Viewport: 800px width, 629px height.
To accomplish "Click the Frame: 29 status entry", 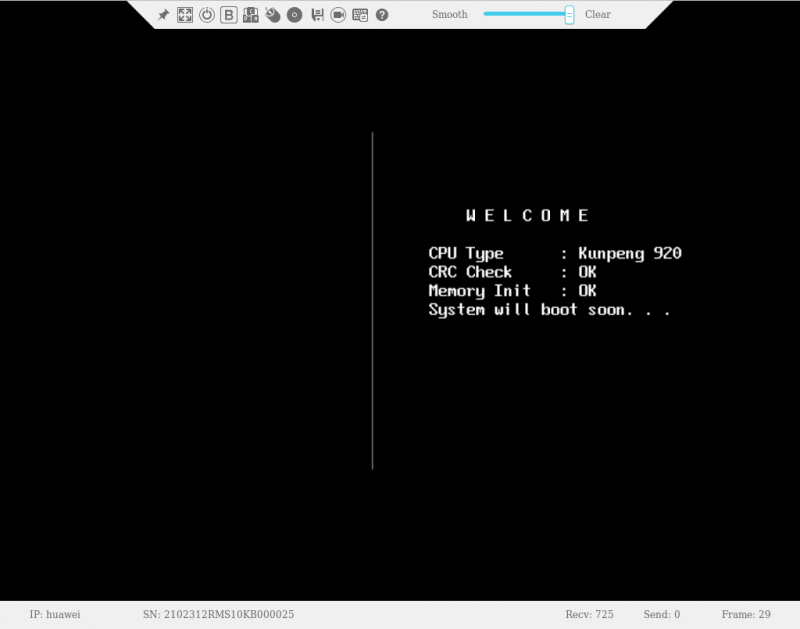I will click(x=746, y=614).
